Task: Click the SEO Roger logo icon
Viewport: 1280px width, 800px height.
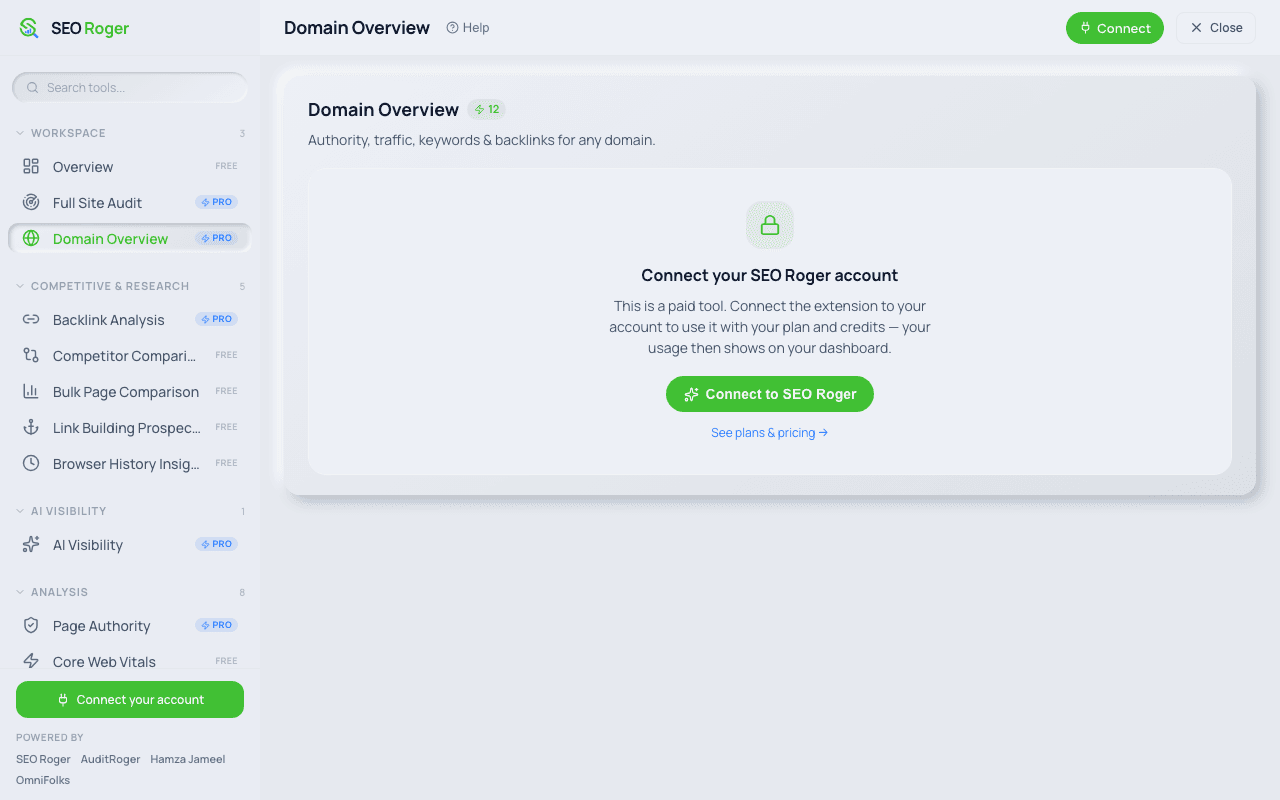Action: click(x=29, y=28)
